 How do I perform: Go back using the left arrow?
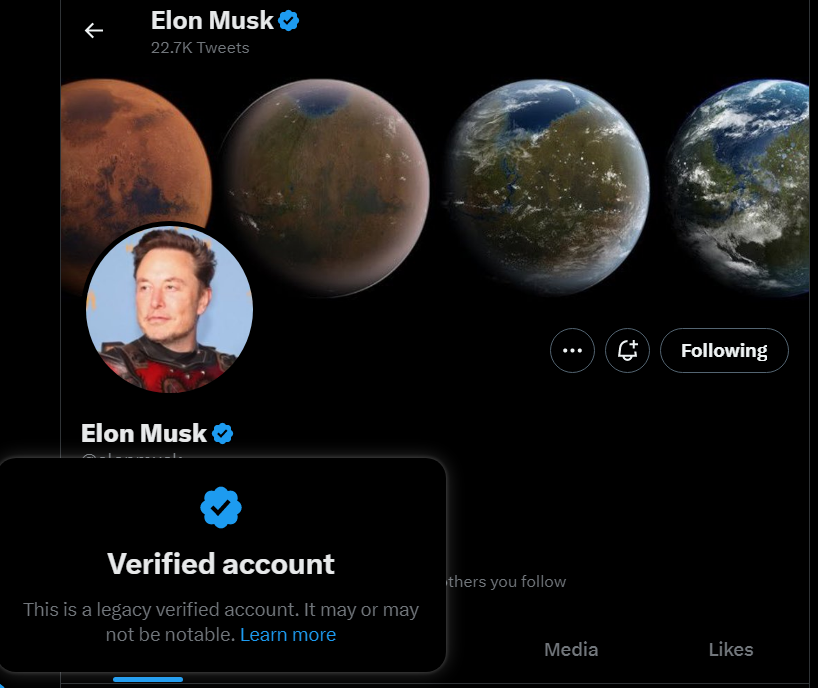coord(94,31)
